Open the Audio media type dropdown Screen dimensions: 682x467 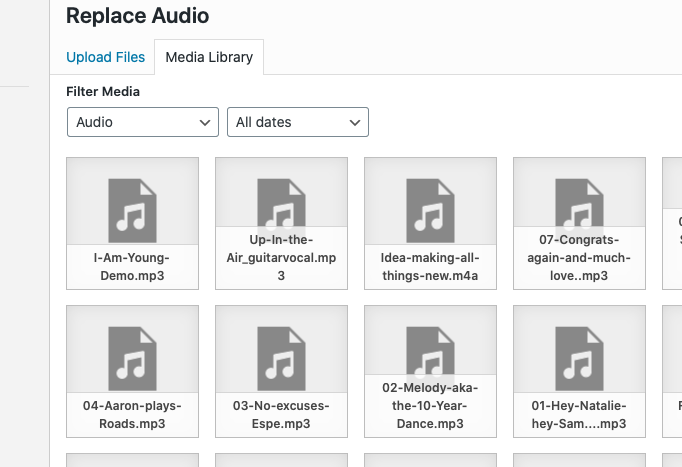click(x=143, y=122)
